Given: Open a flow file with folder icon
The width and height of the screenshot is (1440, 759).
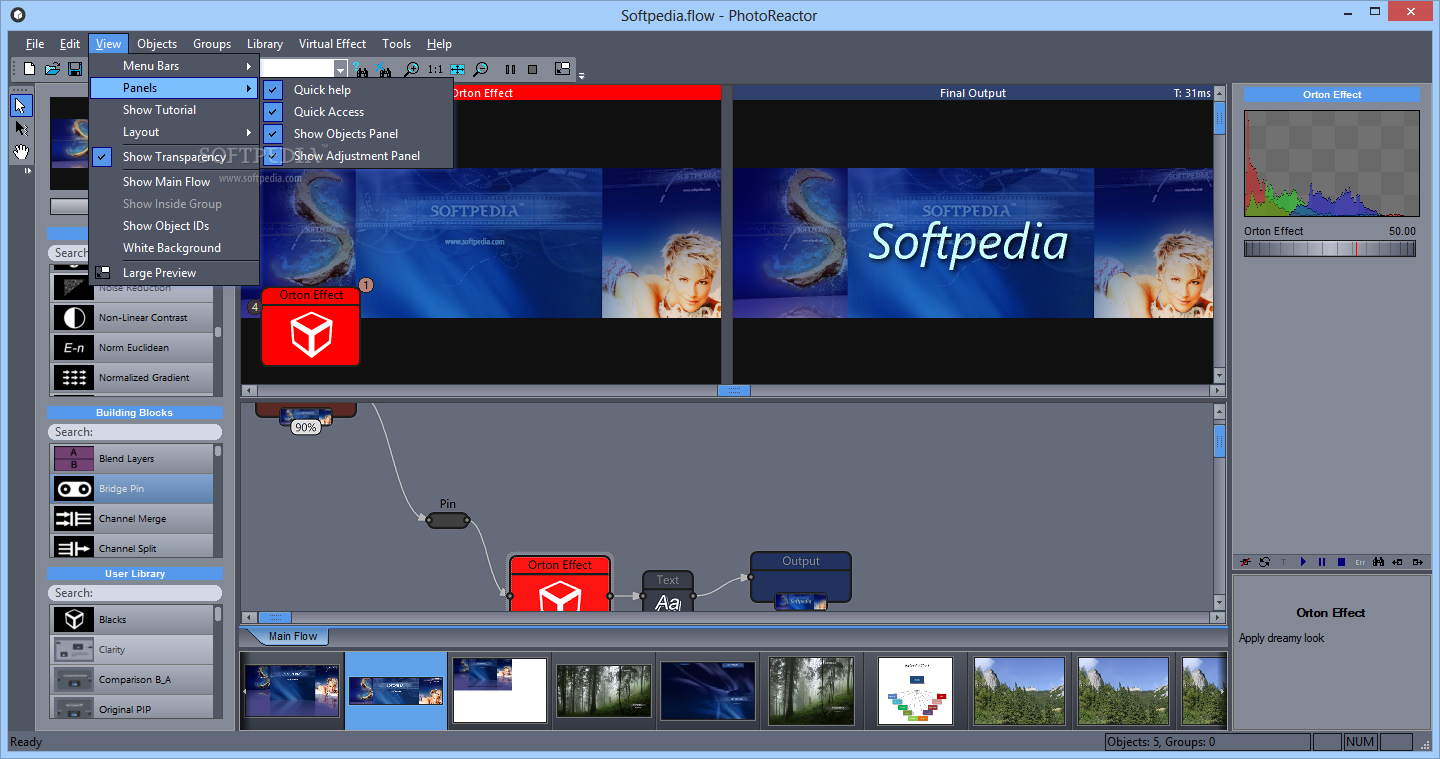Looking at the screenshot, I should (52, 69).
